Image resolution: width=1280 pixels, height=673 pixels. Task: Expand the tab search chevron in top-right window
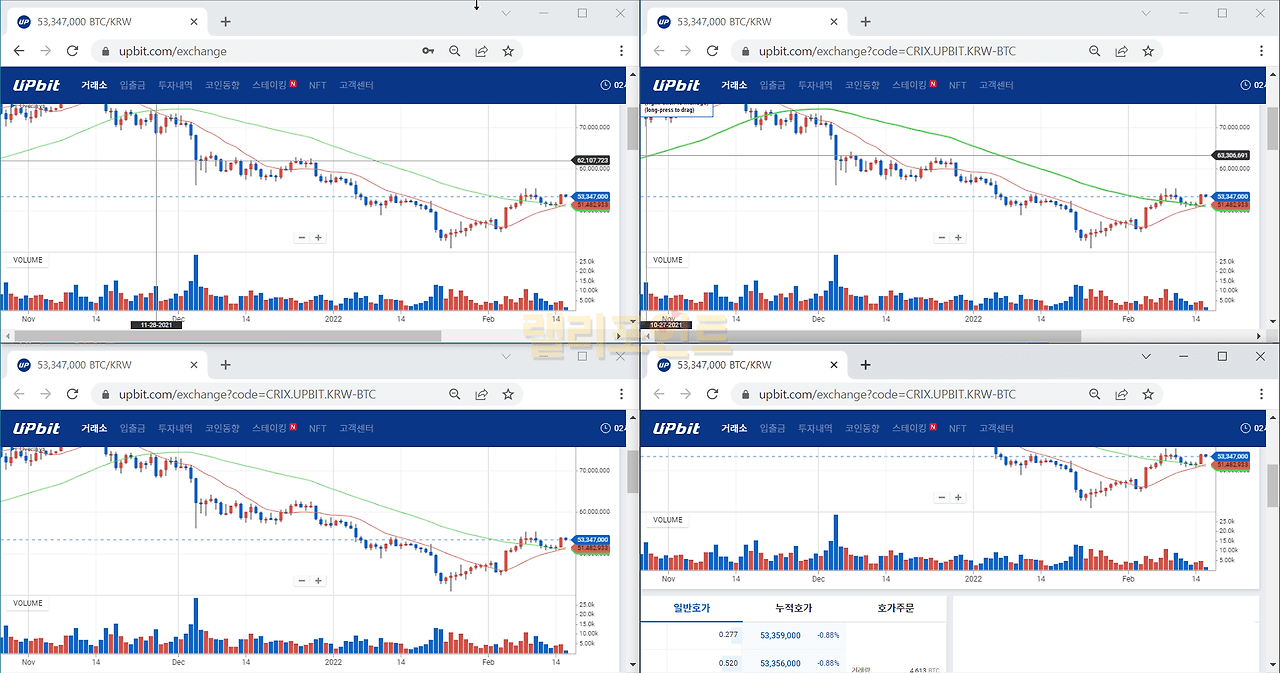1146,13
